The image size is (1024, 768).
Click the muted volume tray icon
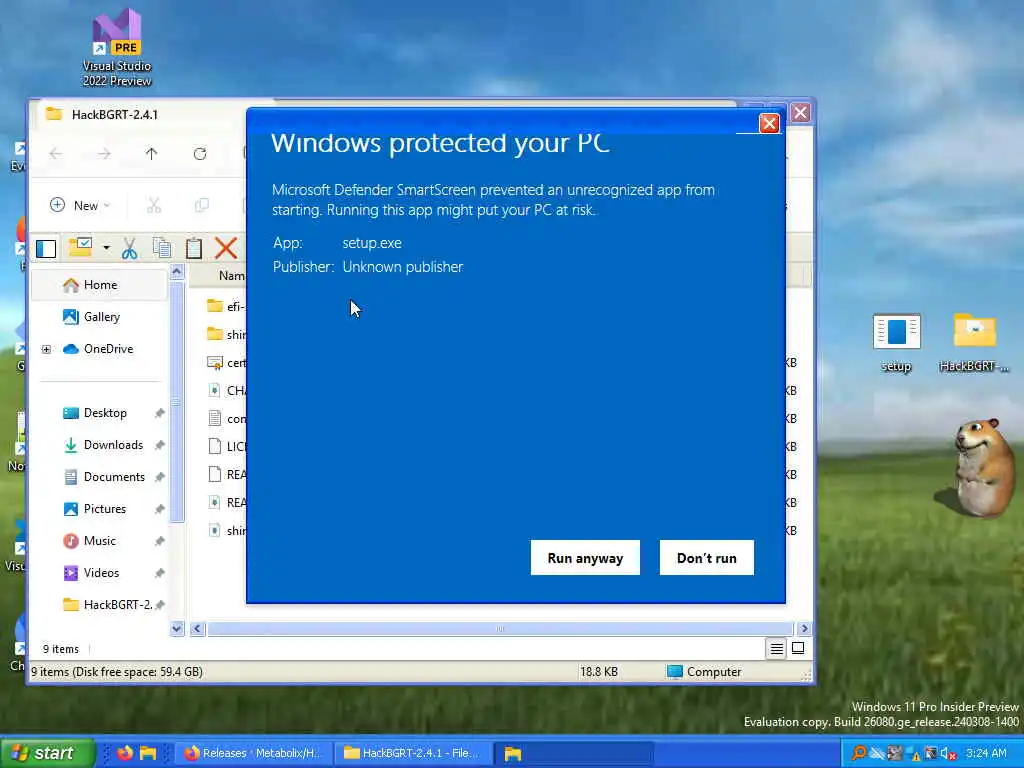tap(948, 754)
